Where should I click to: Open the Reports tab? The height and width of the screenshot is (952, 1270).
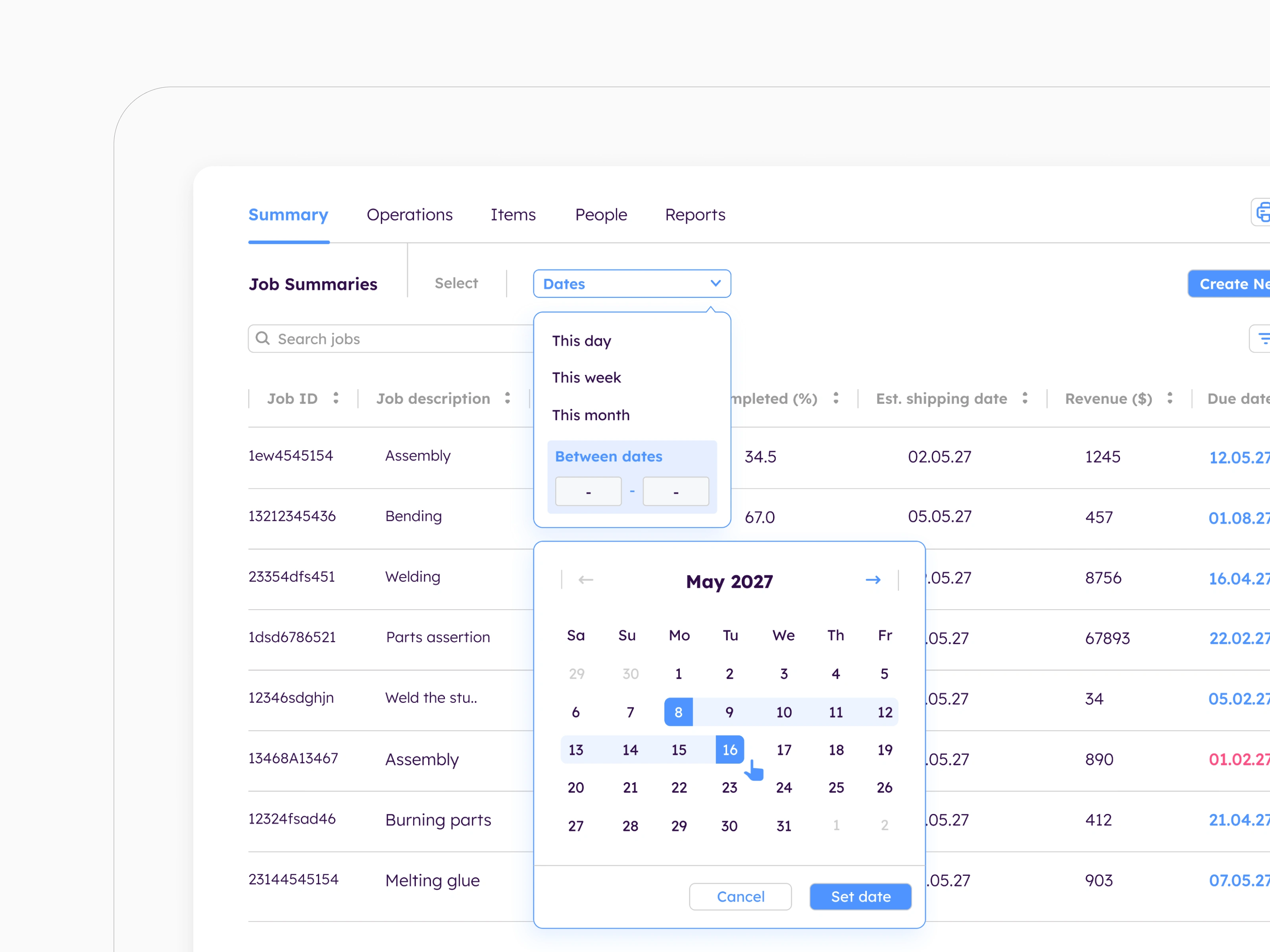695,214
